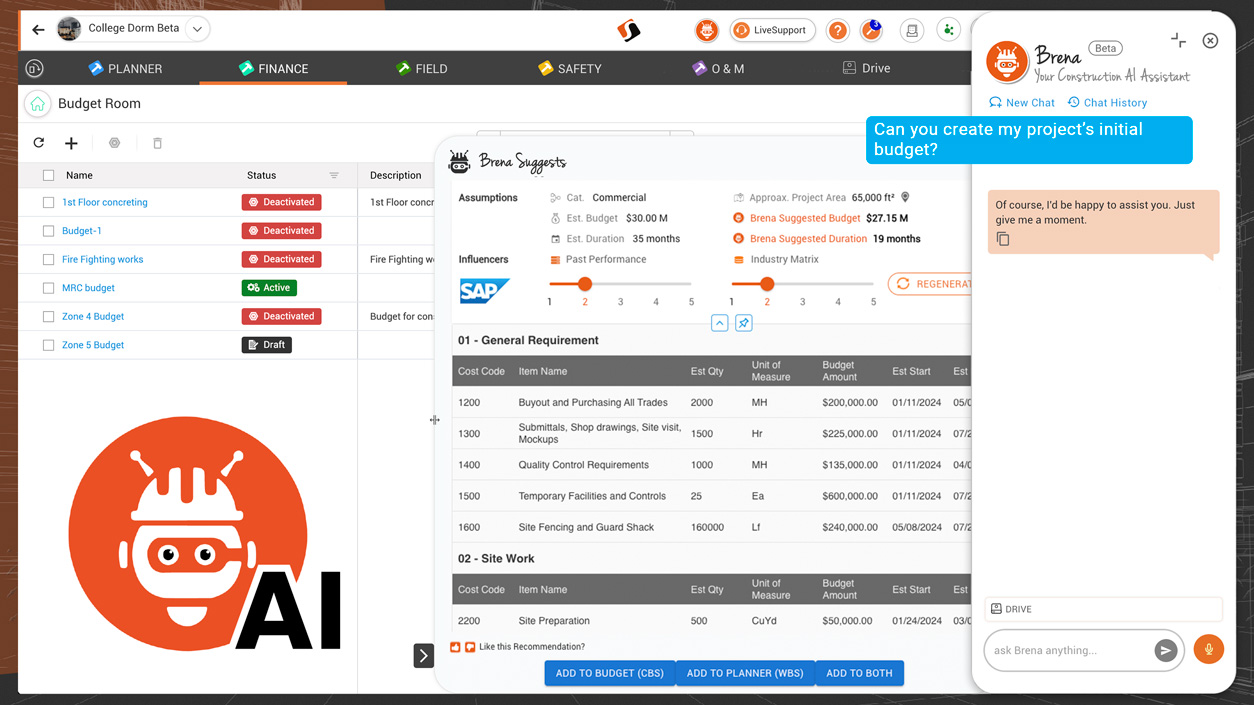Screen dimensions: 1254x705
Task: Click the refresh icon in Budget Room toolbar
Action: click(x=39, y=143)
